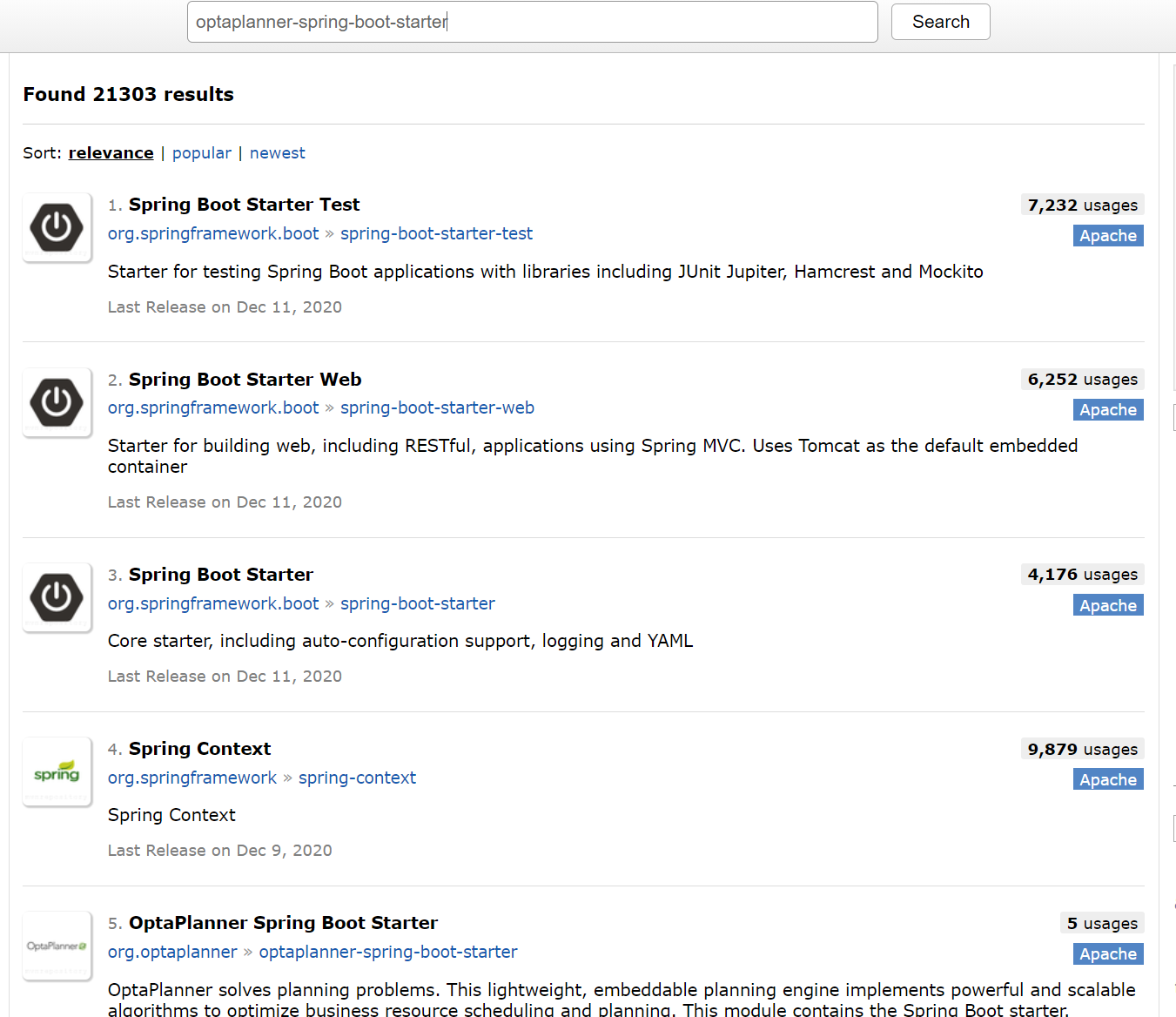
Task: Open org.springframework.boot group for Starter Test
Action: click(x=213, y=233)
